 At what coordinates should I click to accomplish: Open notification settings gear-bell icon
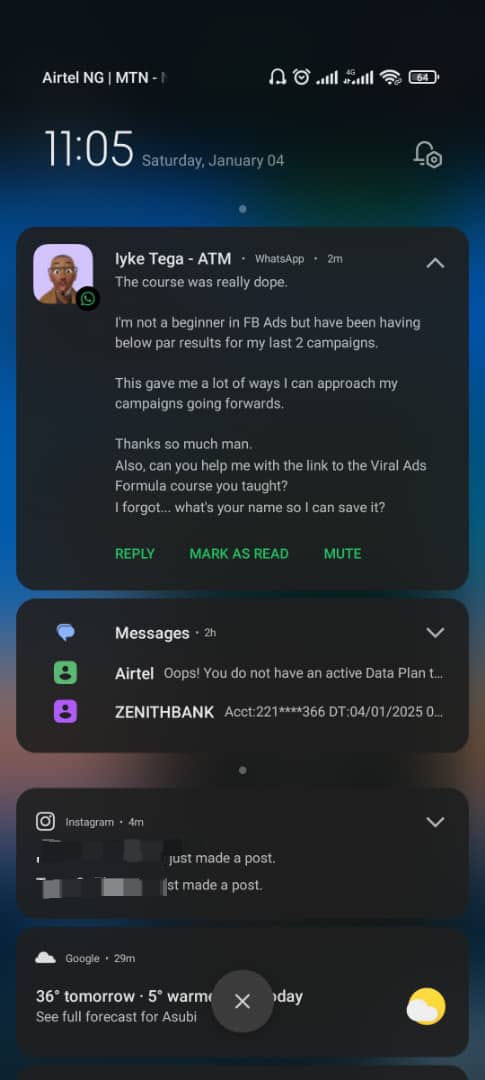pyautogui.click(x=428, y=154)
